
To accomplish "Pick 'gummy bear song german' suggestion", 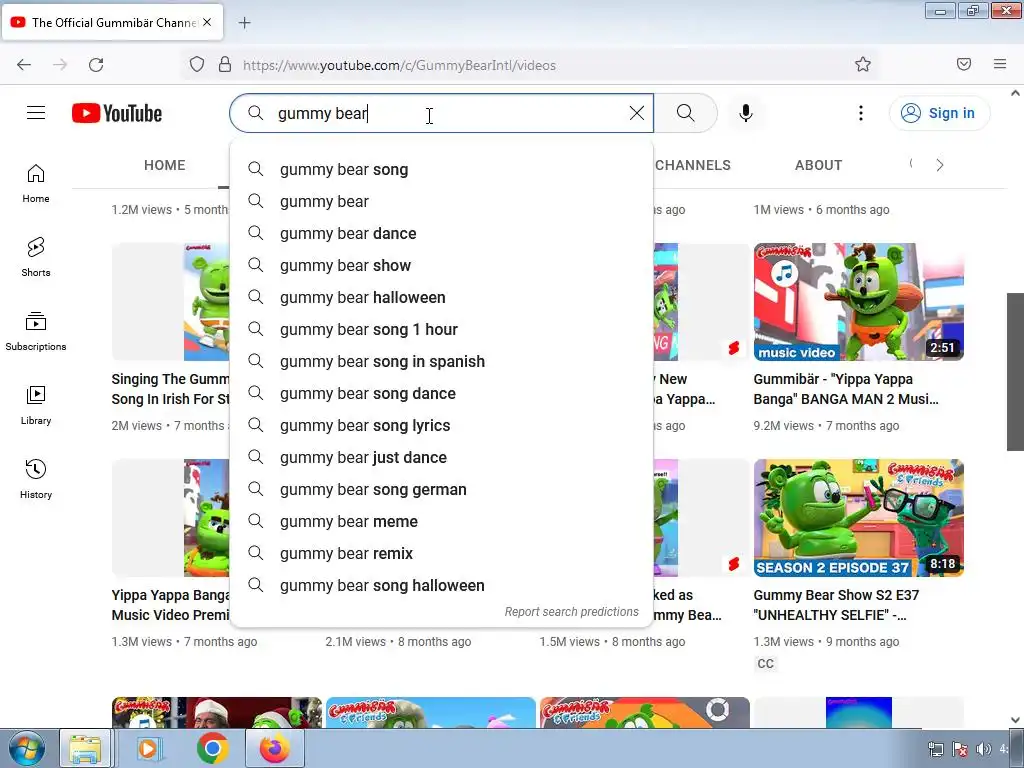I will click(x=441, y=489).
